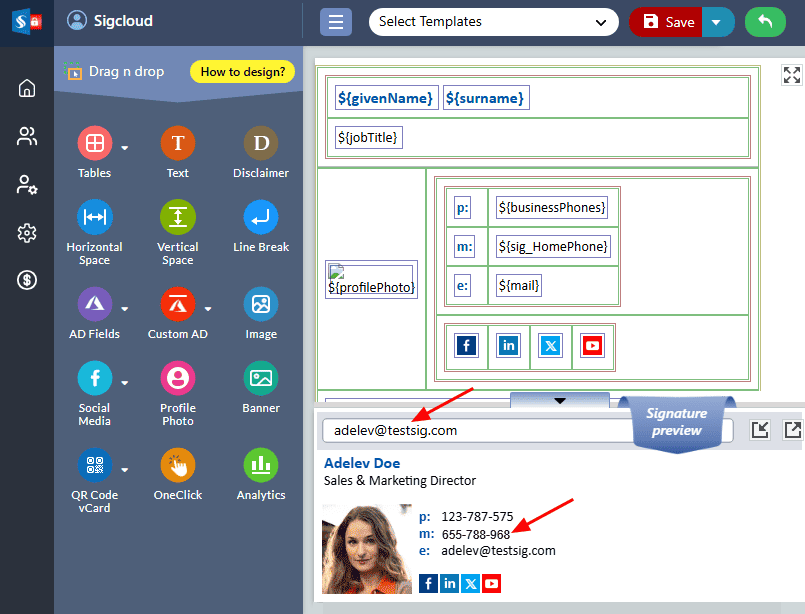805x614 pixels.
Task: Collapse the signature preview panel arrow
Action: tap(559, 400)
